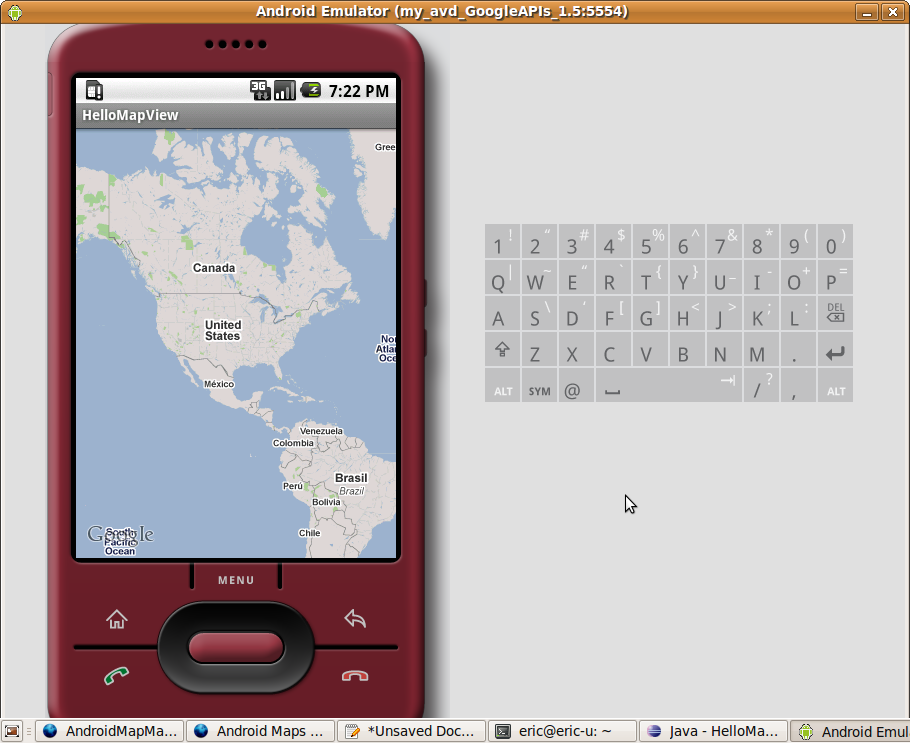The height and width of the screenshot is (743, 910).
Task: Click the Enter return arrow key
Action: (x=836, y=349)
